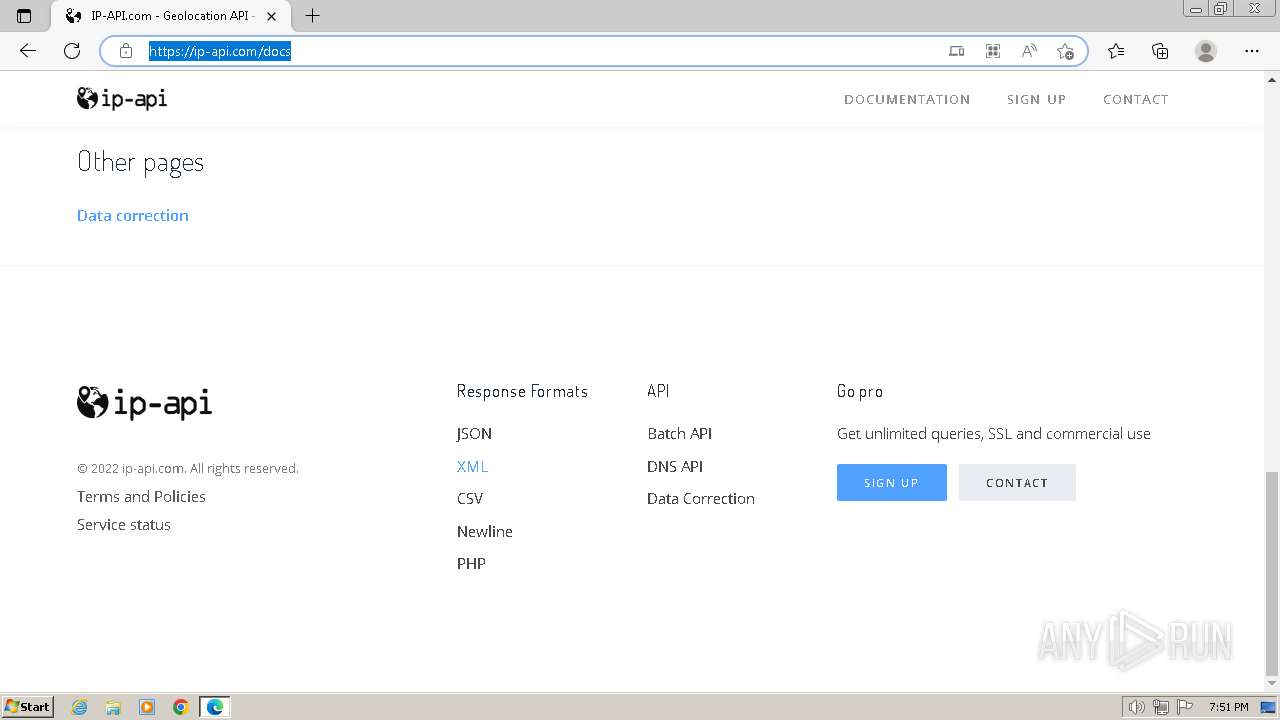Open XML response format link

coord(472,466)
